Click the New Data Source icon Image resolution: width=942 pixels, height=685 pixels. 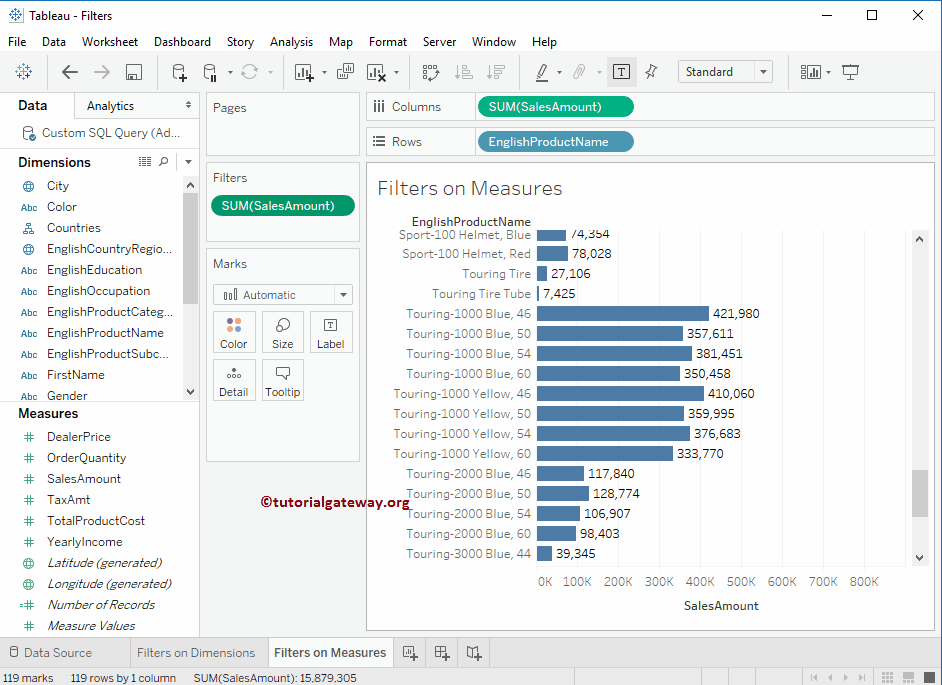click(179, 72)
